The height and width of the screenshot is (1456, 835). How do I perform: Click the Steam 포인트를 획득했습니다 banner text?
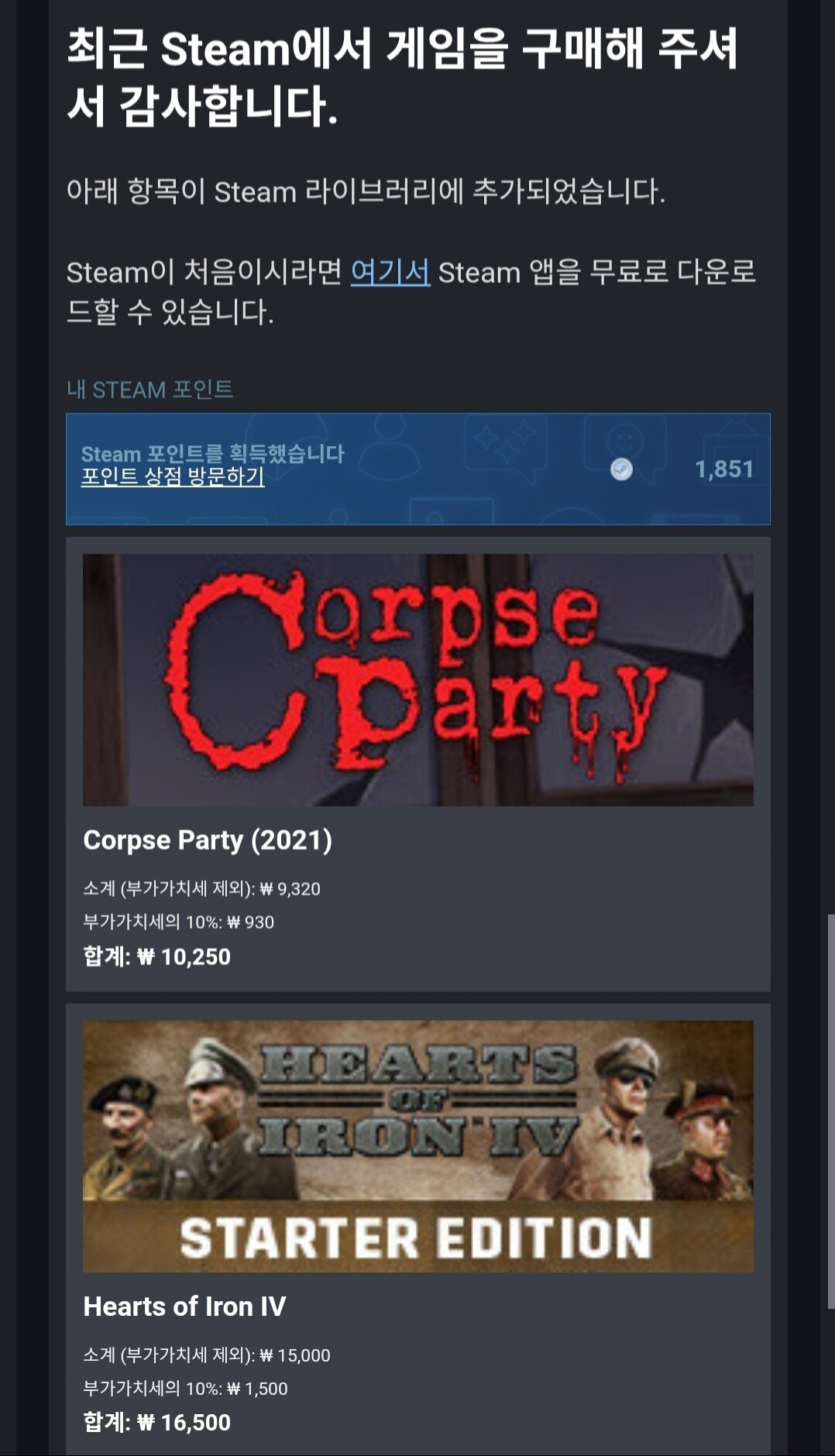click(x=213, y=453)
